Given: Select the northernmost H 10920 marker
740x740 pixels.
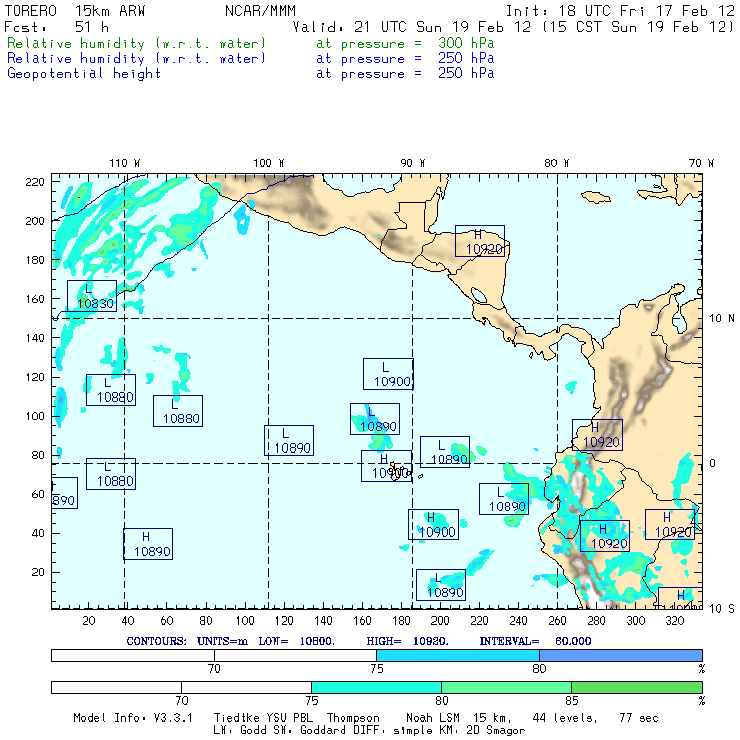Looking at the screenshot, I should coord(480,241).
